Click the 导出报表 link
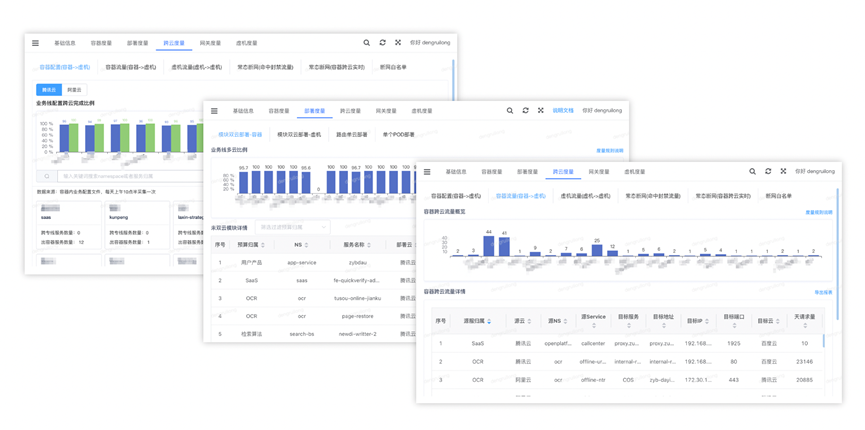 (822, 293)
